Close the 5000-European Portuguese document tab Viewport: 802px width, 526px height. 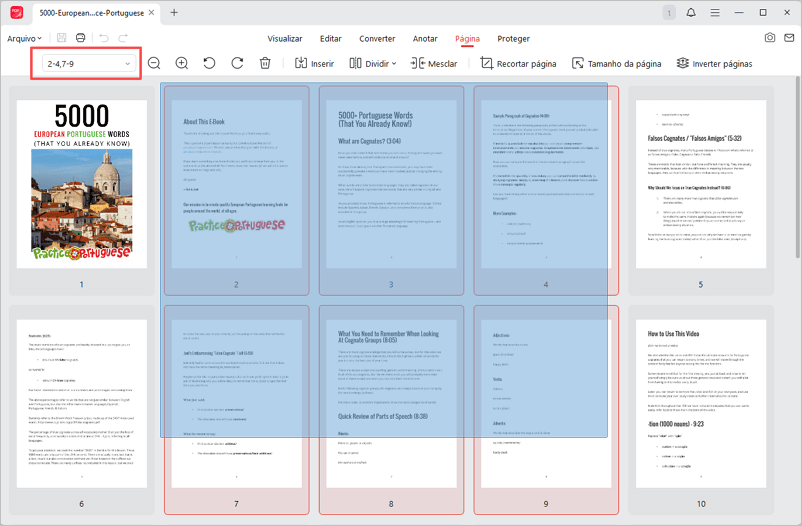[151, 12]
